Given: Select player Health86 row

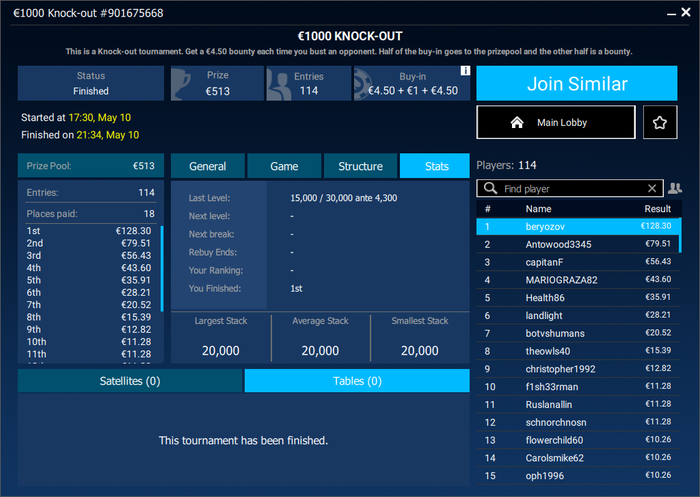Looking at the screenshot, I should coord(578,298).
